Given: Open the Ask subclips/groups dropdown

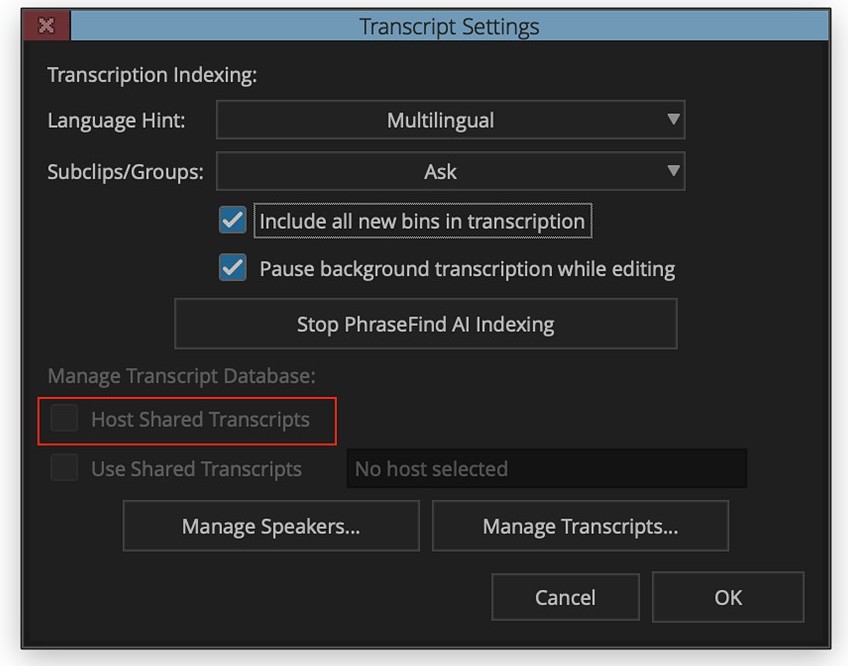Looking at the screenshot, I should (450, 171).
